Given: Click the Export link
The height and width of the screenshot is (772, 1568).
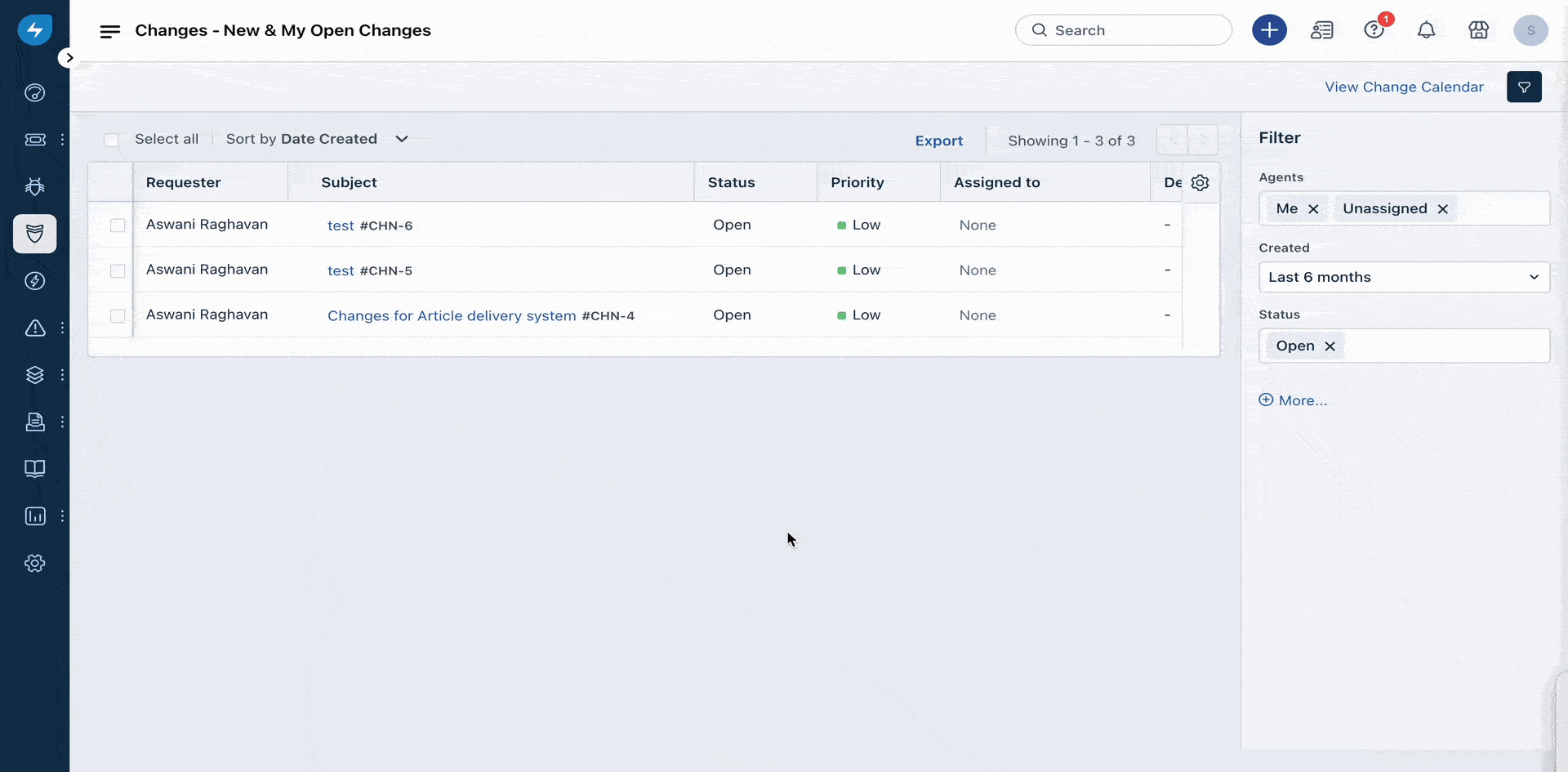Looking at the screenshot, I should click(x=938, y=141).
